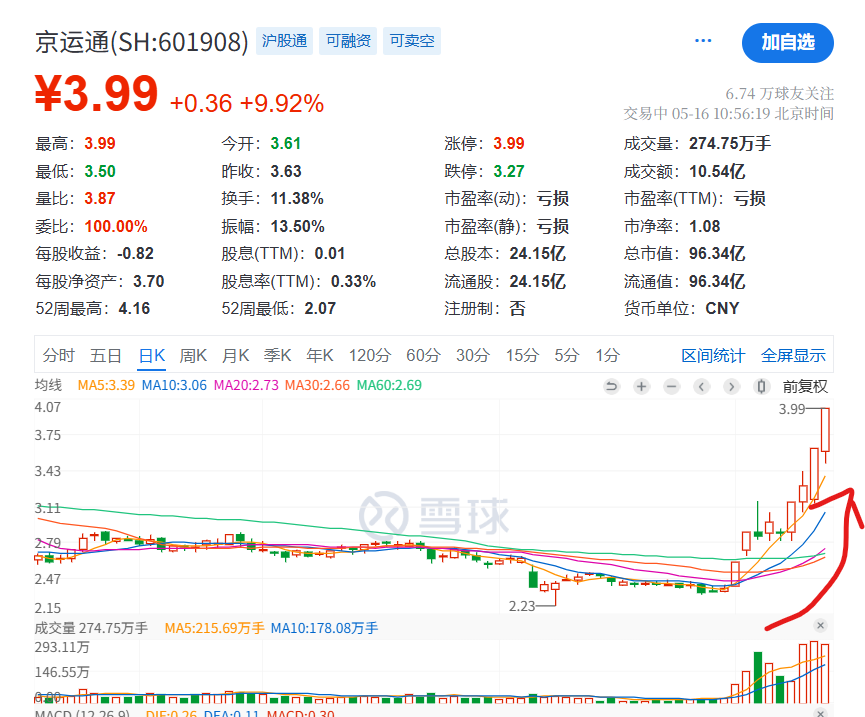
Task: Click the tall green volume bar
Action: [x=758, y=677]
